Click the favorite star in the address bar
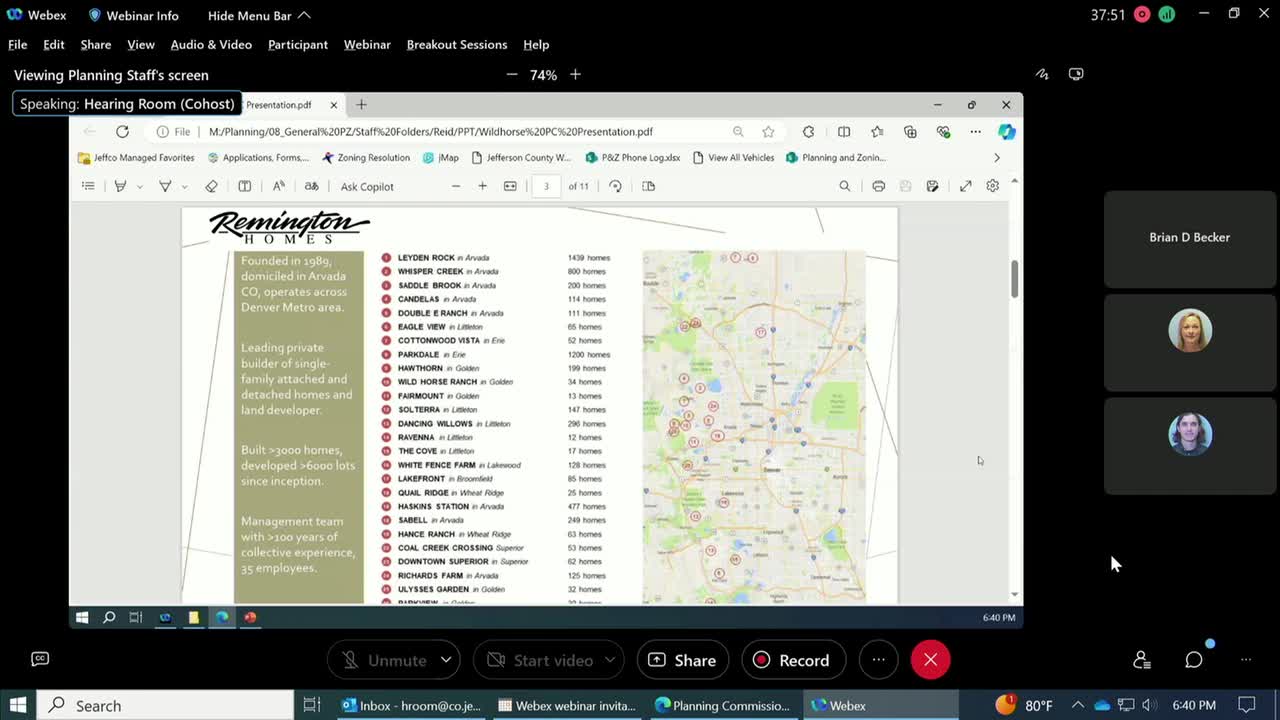This screenshot has width=1280, height=720. pyautogui.click(x=768, y=131)
